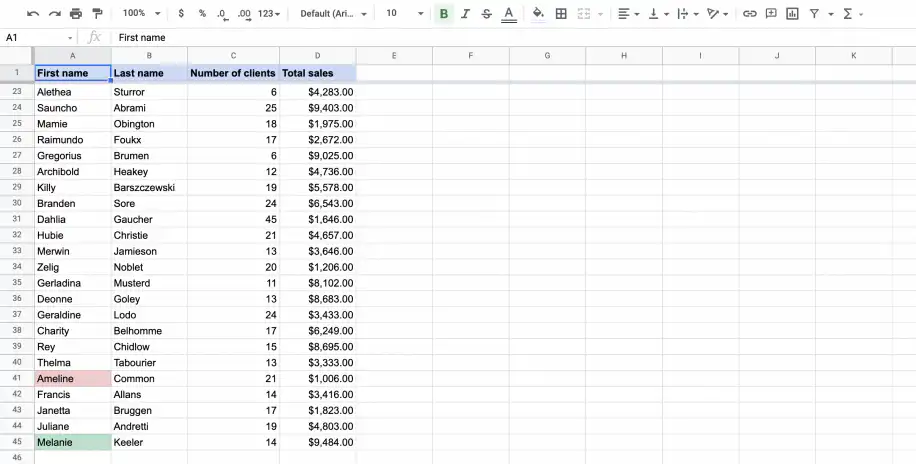This screenshot has width=916, height=464.
Task: Toggle strikethrough formatting
Action: coord(487,13)
